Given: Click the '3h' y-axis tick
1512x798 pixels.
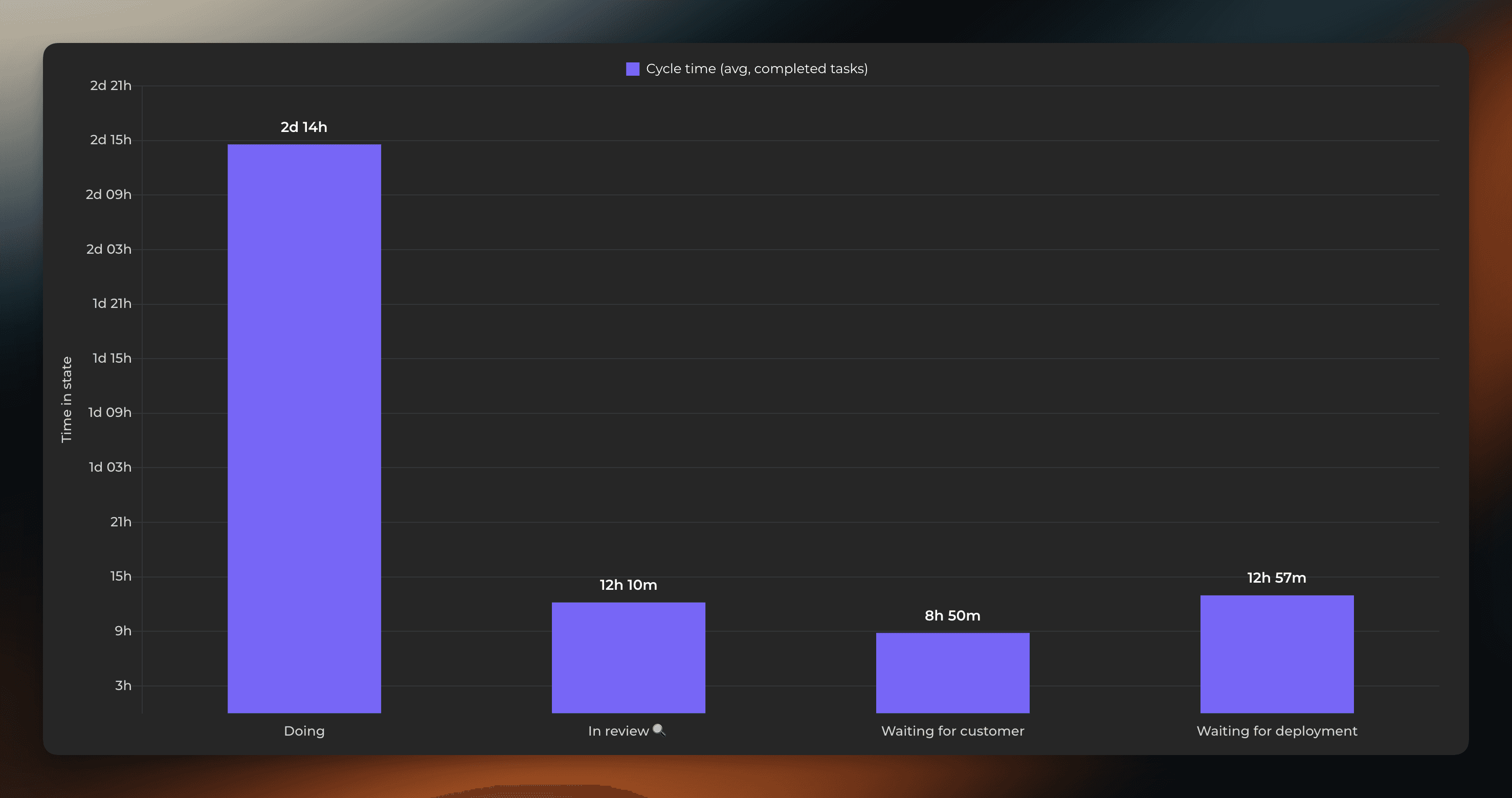Looking at the screenshot, I should (123, 686).
